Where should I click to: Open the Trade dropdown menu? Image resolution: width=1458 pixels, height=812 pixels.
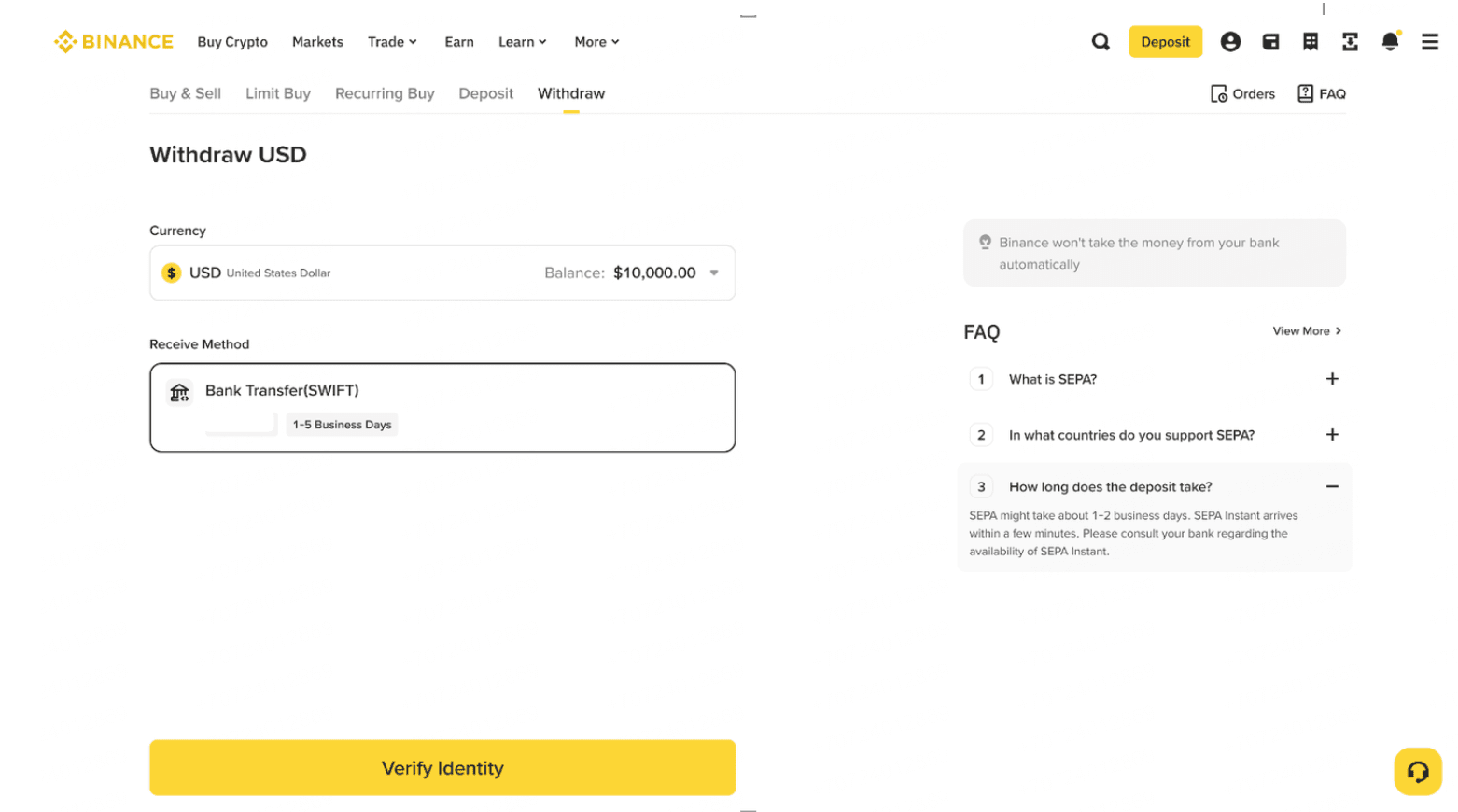pyautogui.click(x=392, y=42)
